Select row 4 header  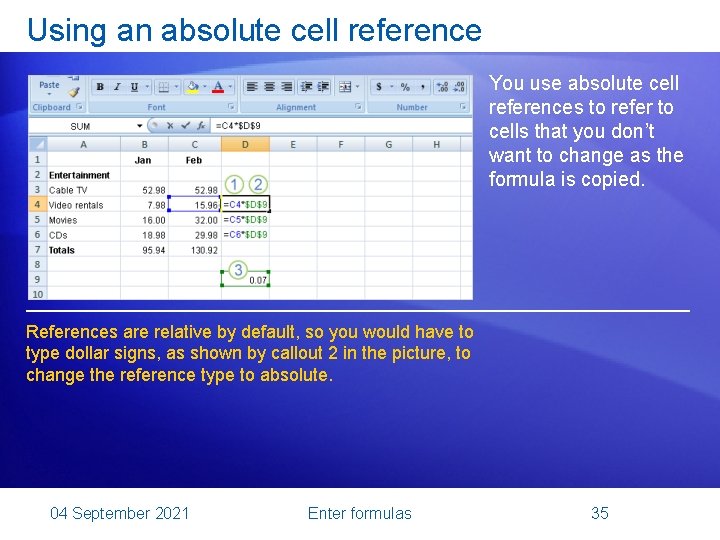click(38, 204)
